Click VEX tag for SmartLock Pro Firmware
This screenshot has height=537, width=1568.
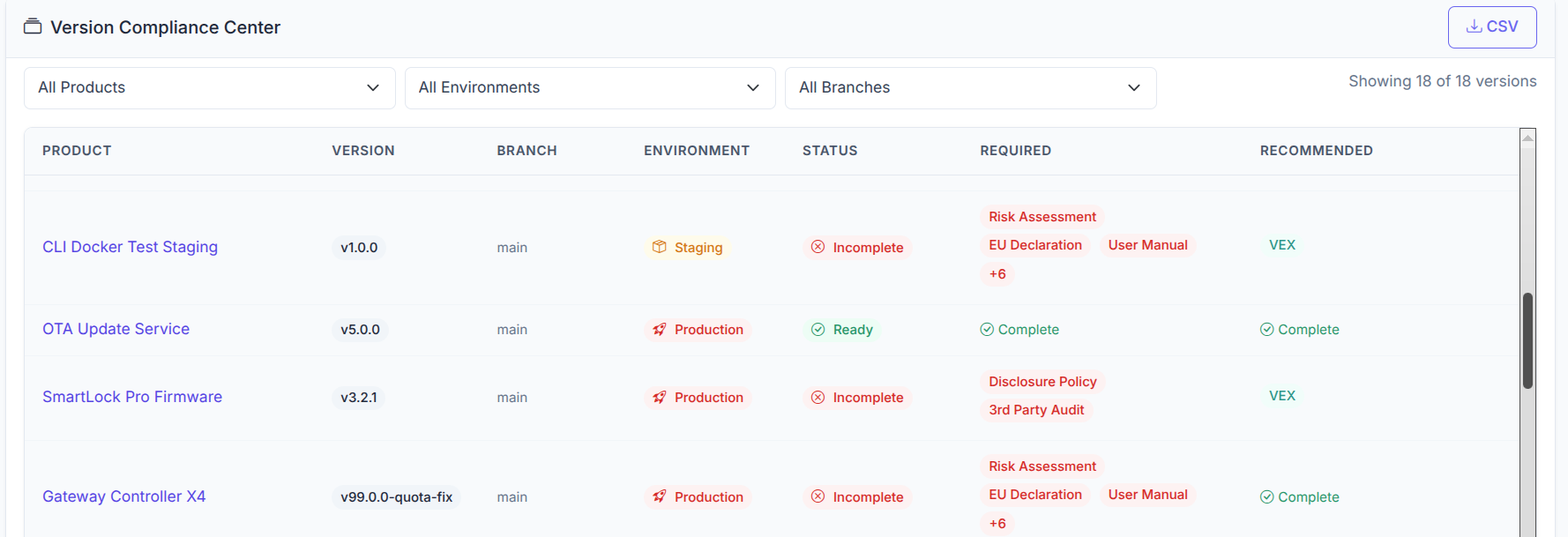[1282, 395]
